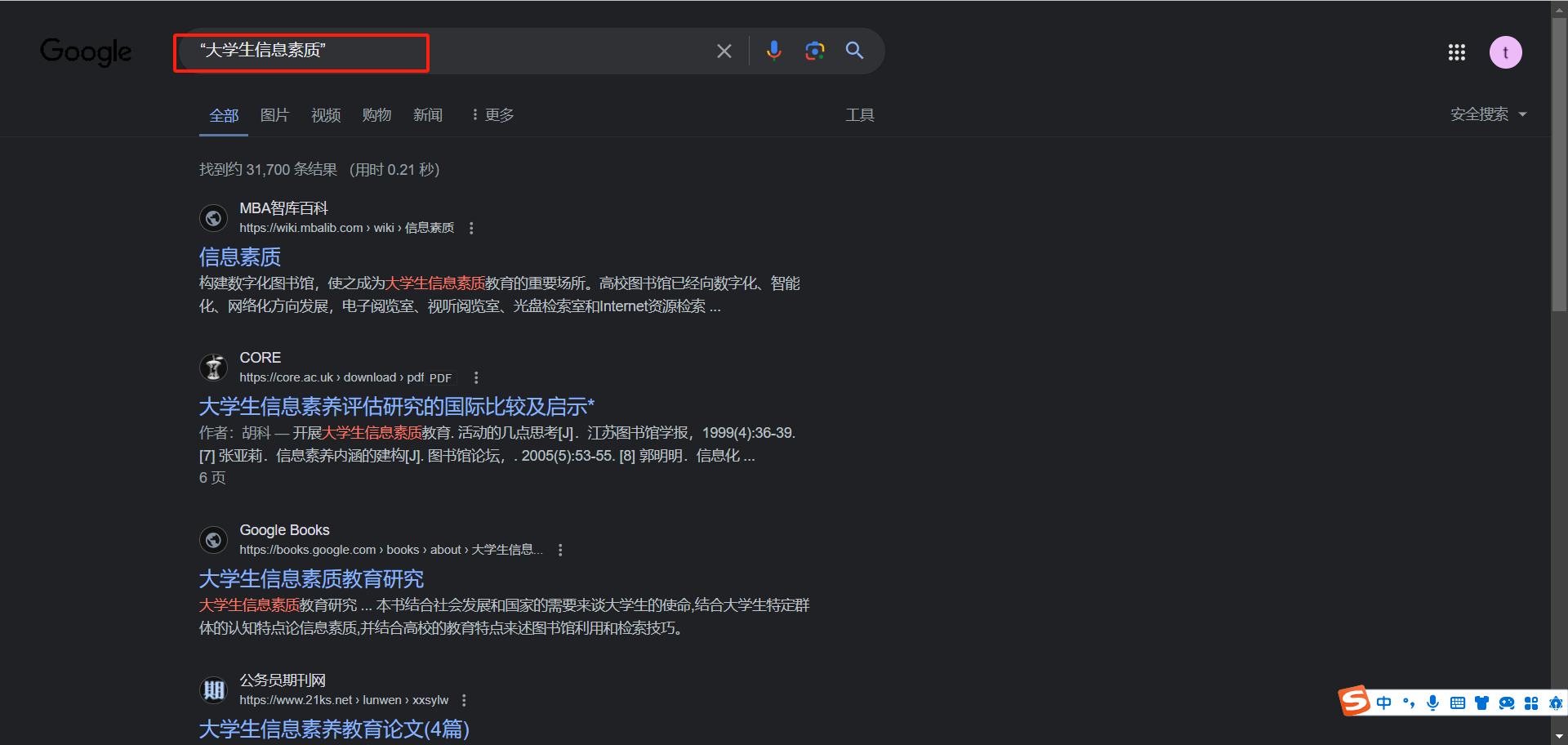
Task: Switch to the 图片 tab
Action: coord(274,115)
